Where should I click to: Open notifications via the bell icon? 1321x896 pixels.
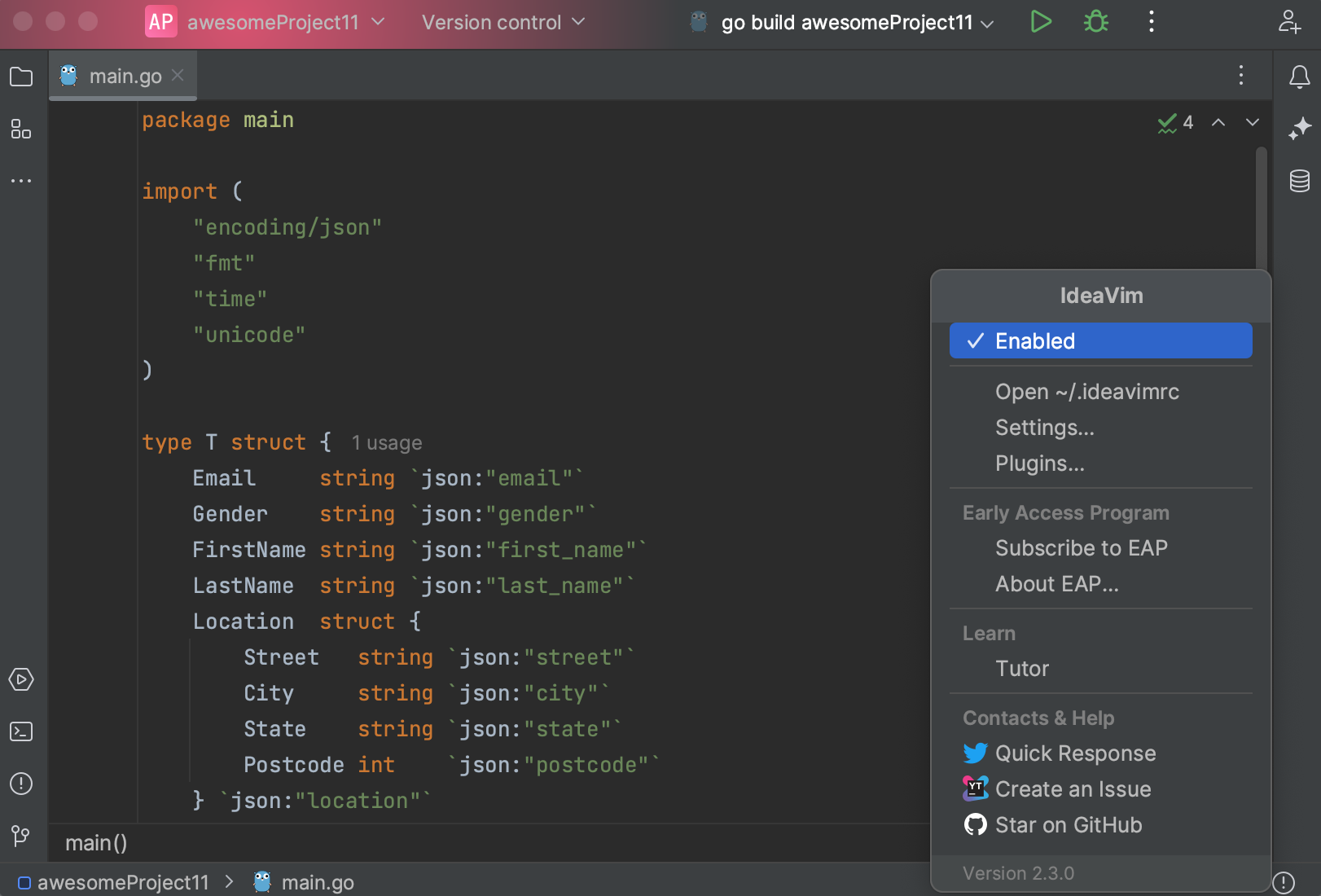[1299, 77]
